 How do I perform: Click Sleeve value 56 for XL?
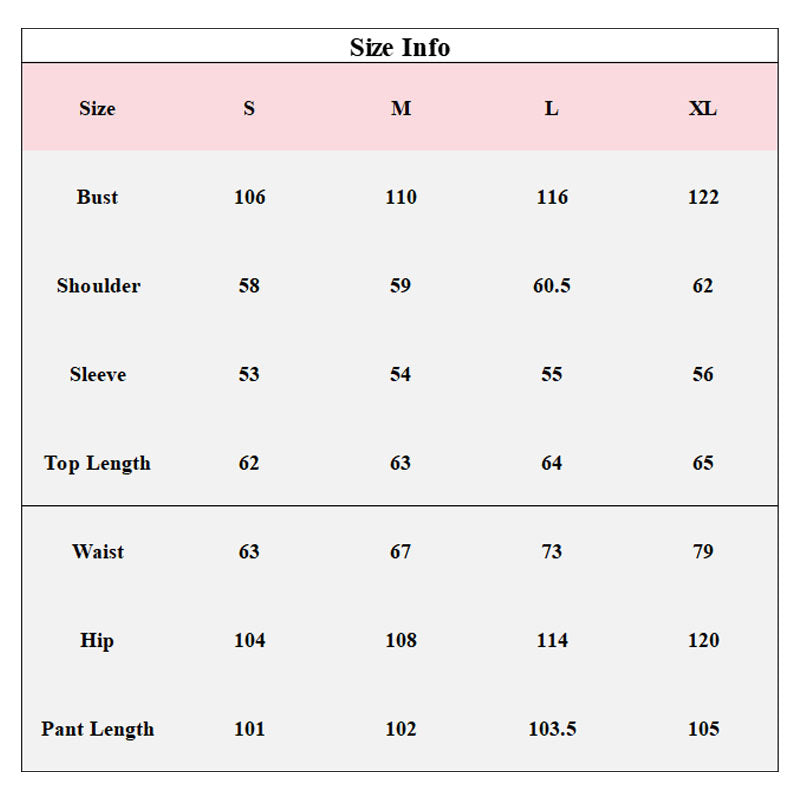[703, 374]
